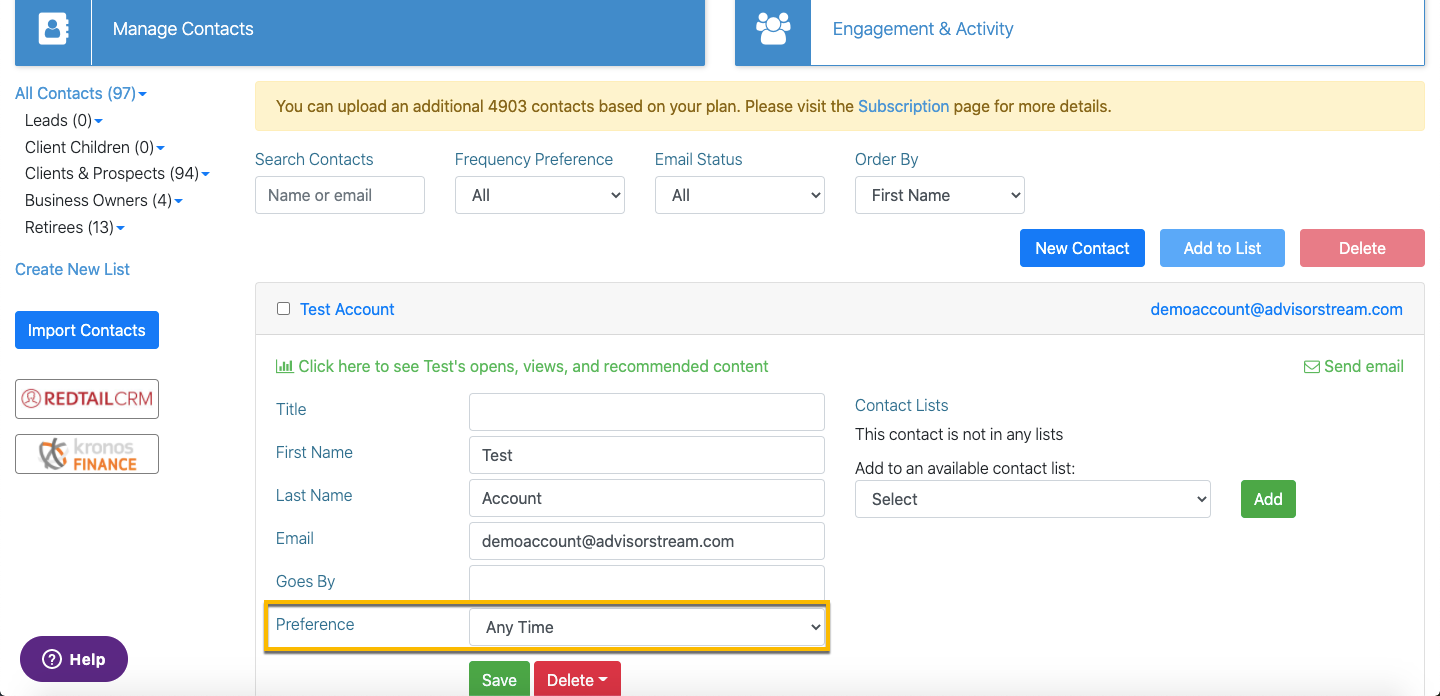Click the Email field in the contact form
Viewport: 1440px width, 696px height.
pos(647,541)
